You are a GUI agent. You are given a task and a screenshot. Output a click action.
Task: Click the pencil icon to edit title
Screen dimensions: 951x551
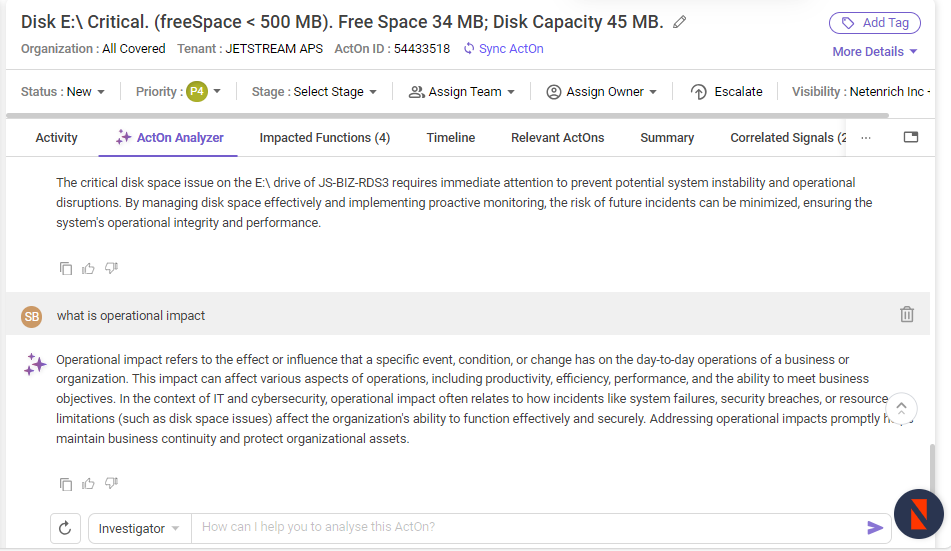tap(680, 22)
